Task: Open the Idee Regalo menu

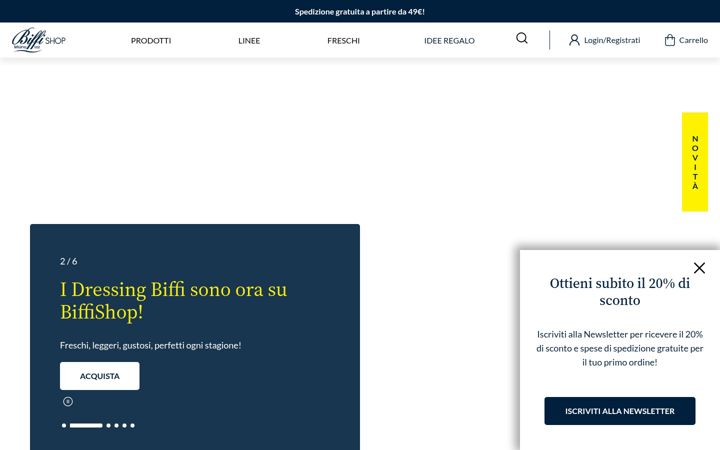Action: pos(449,40)
